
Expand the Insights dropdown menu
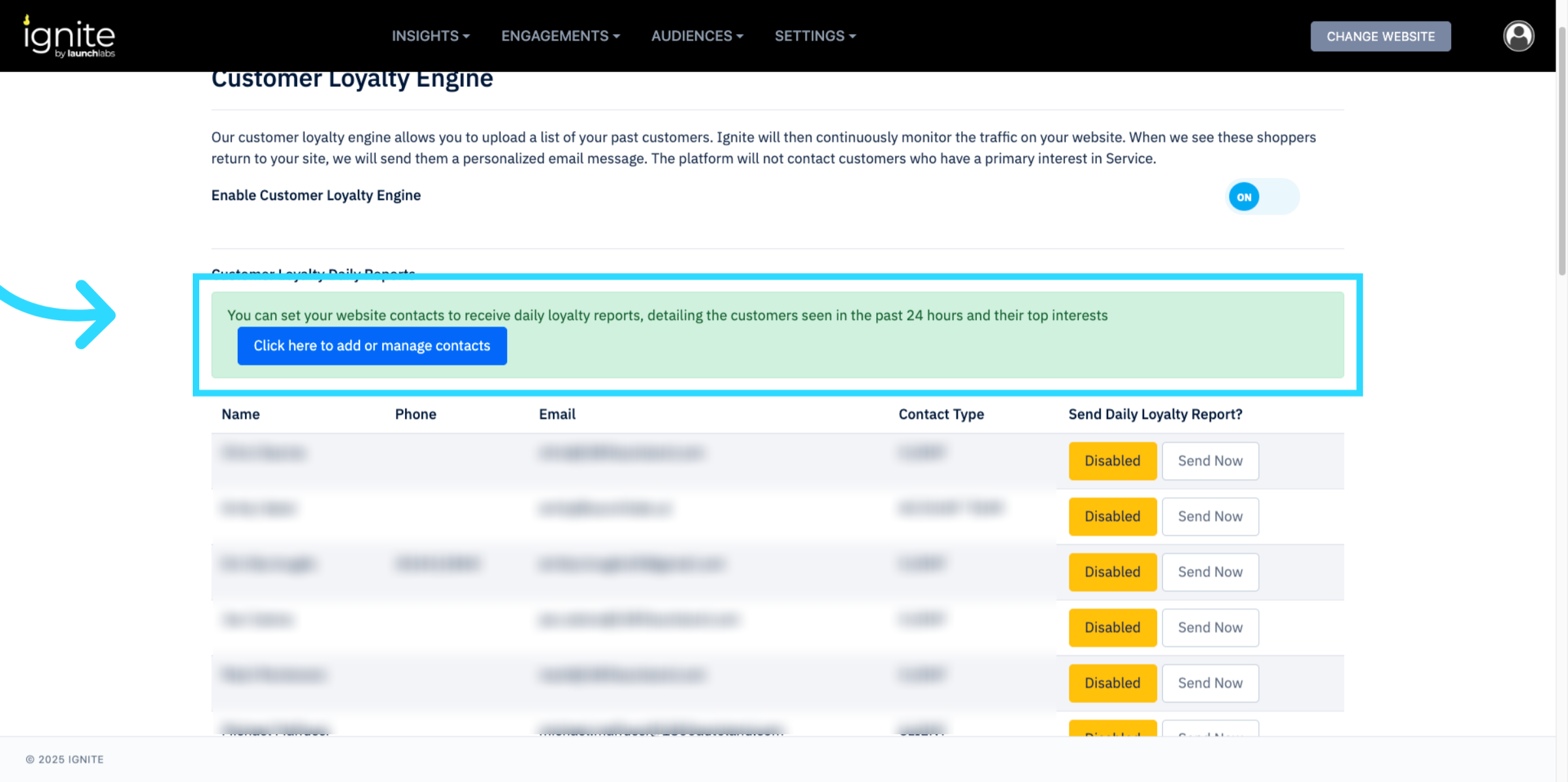[430, 36]
